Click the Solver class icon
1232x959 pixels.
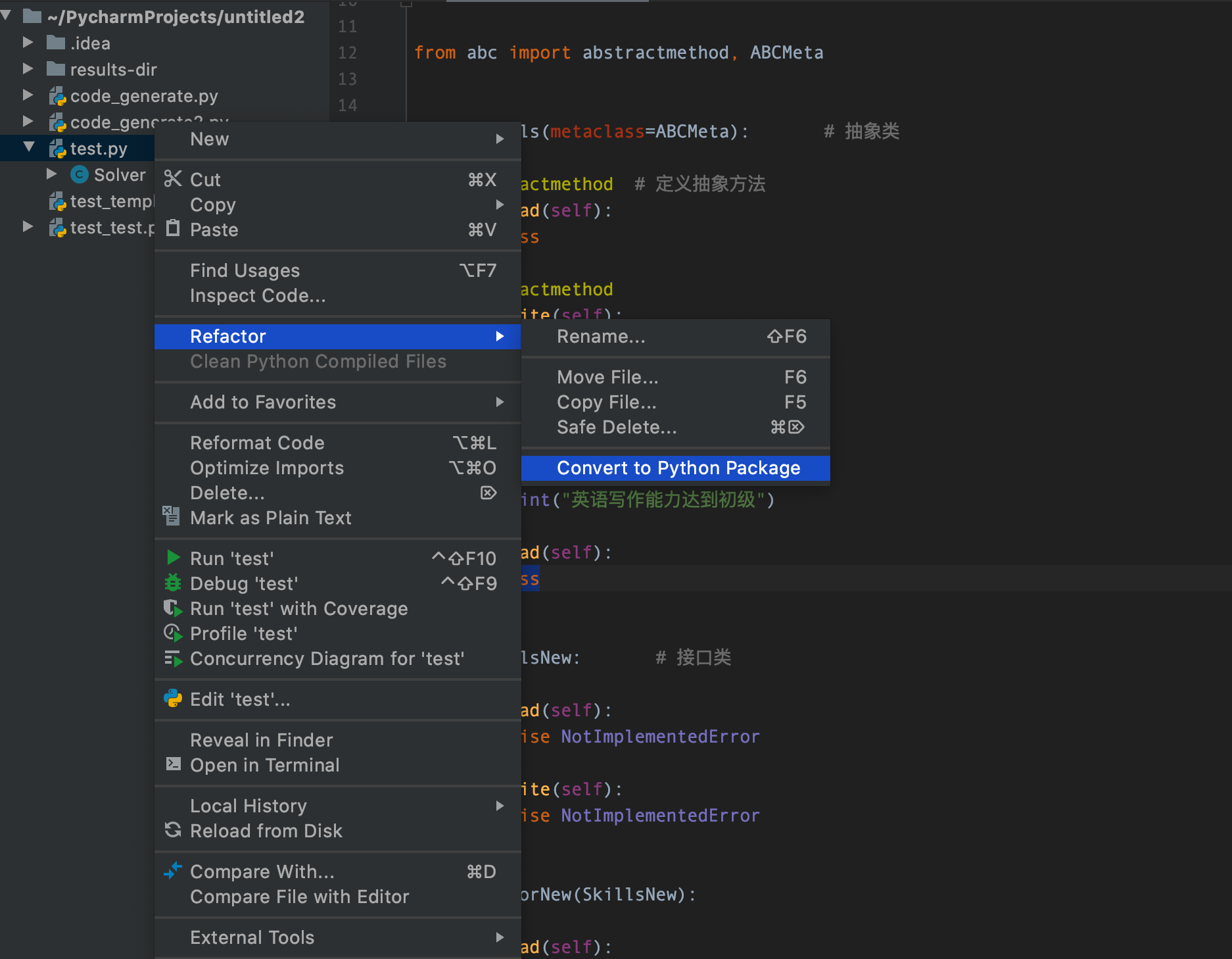[x=80, y=174]
